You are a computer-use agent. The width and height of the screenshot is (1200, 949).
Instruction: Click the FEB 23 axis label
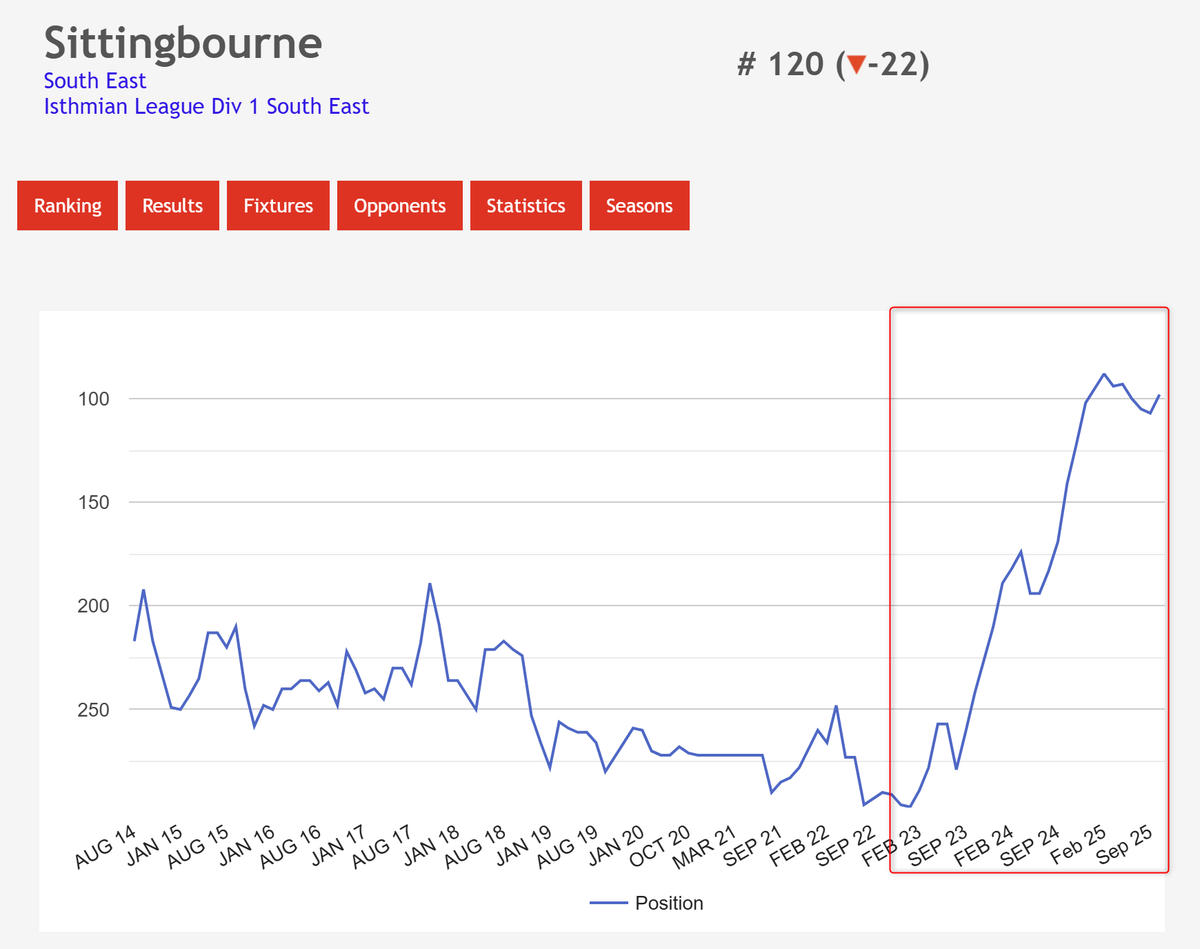click(891, 845)
